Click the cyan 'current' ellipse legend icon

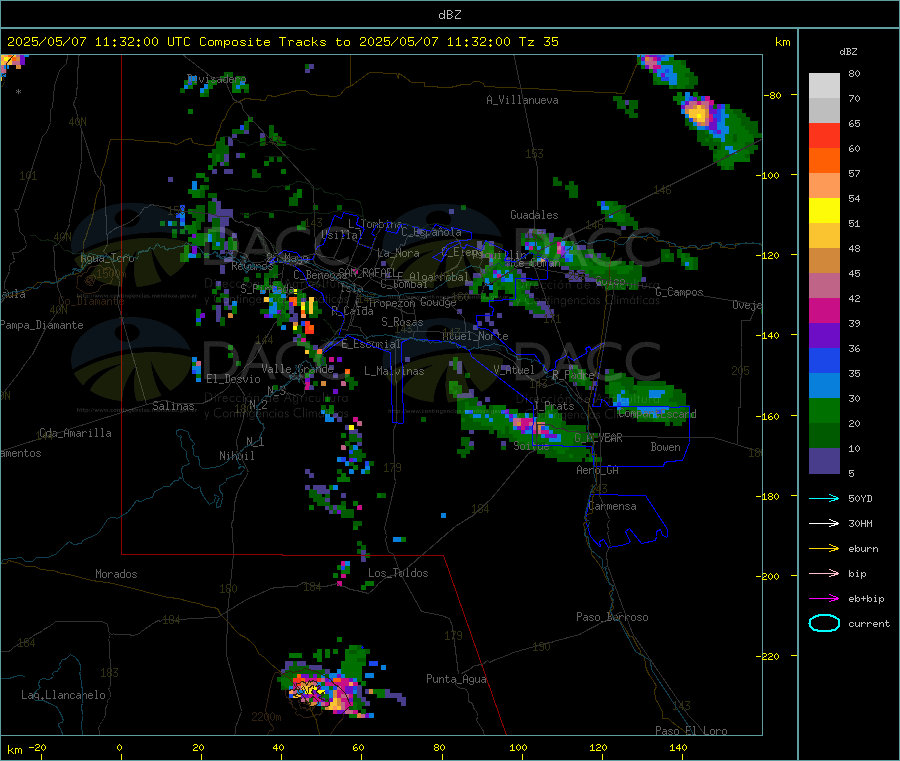(x=824, y=623)
